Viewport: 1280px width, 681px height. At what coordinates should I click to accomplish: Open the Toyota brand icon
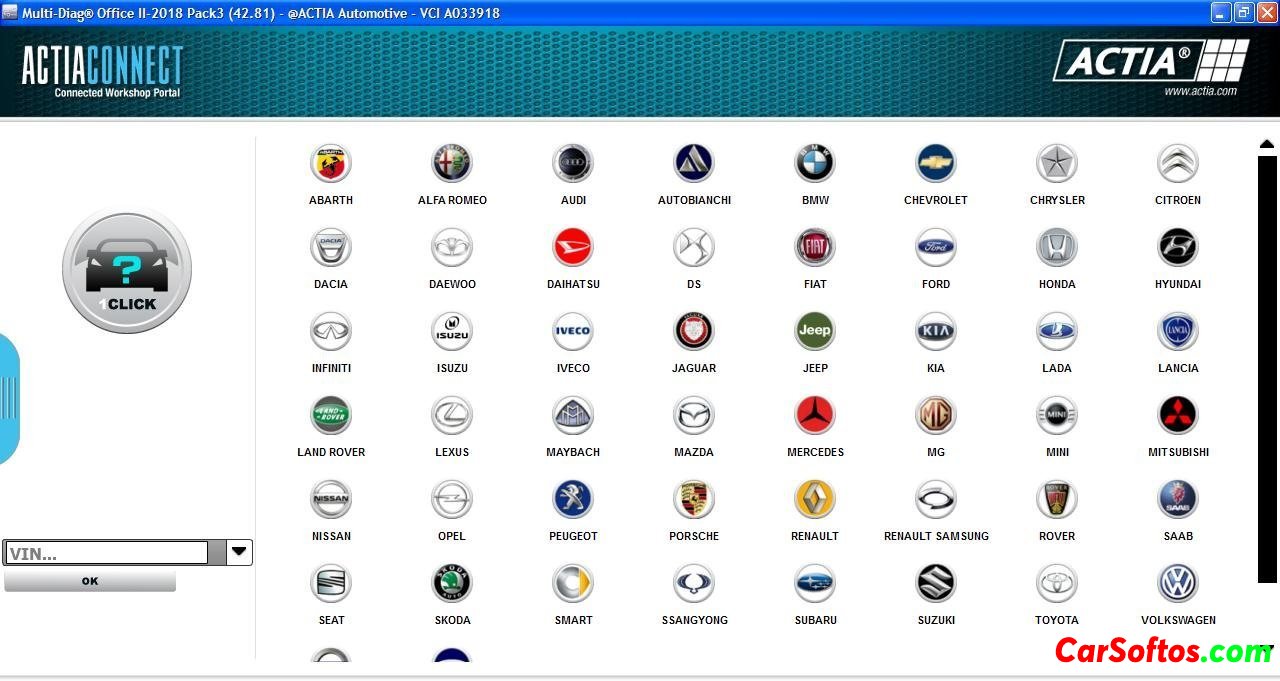click(1057, 584)
